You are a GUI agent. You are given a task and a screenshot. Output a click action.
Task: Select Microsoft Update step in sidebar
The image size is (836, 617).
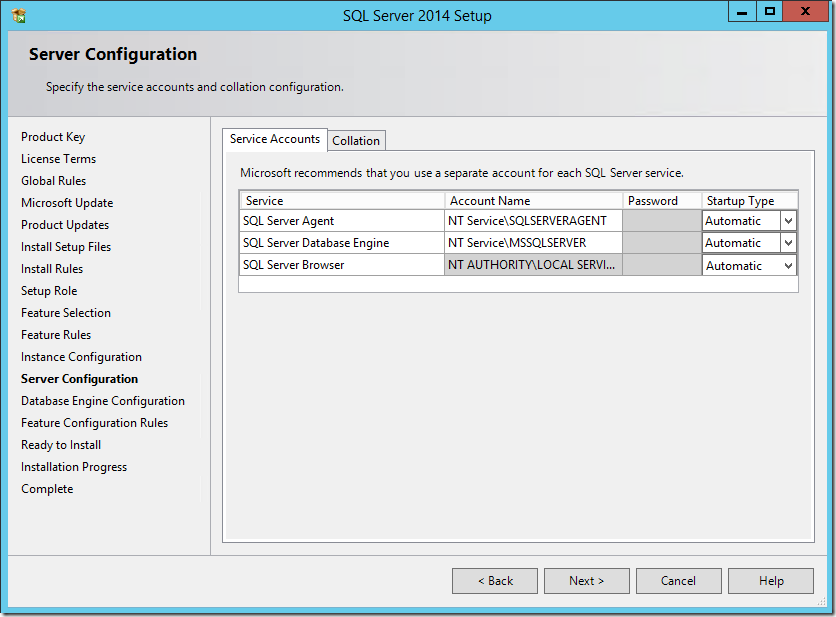(67, 203)
